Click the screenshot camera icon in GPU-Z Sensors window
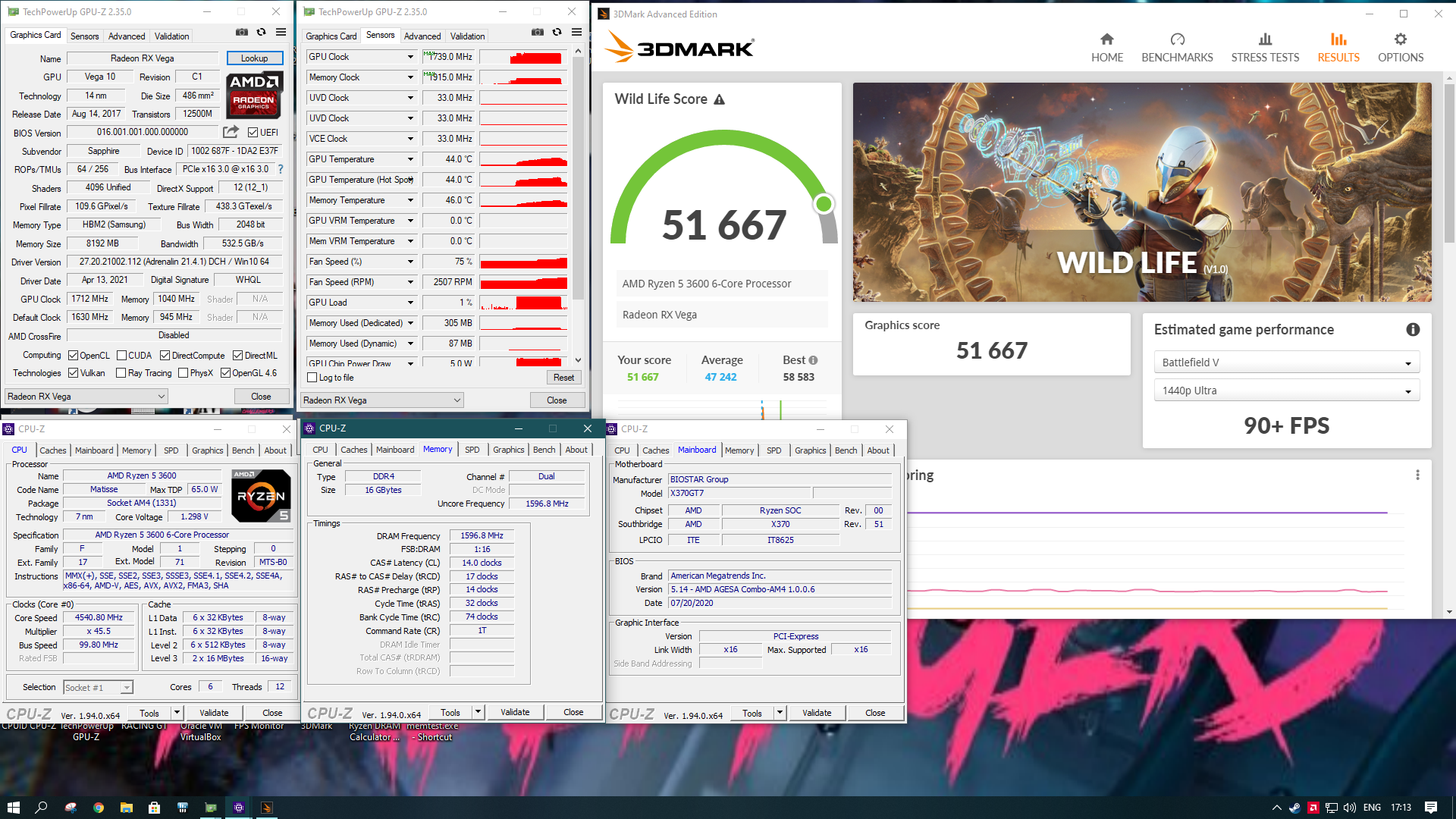Image resolution: width=1456 pixels, height=819 pixels. click(537, 32)
